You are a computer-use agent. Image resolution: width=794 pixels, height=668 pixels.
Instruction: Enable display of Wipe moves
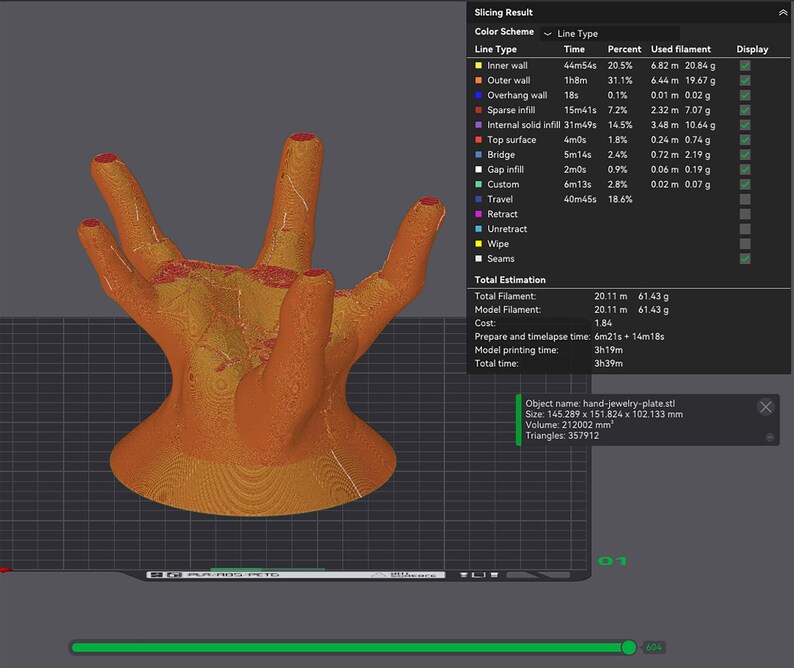click(x=745, y=244)
